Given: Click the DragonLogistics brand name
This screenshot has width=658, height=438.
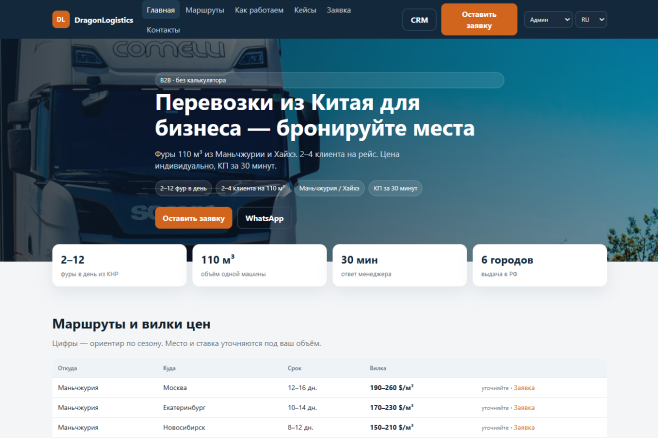Looking at the screenshot, I should [104, 20].
